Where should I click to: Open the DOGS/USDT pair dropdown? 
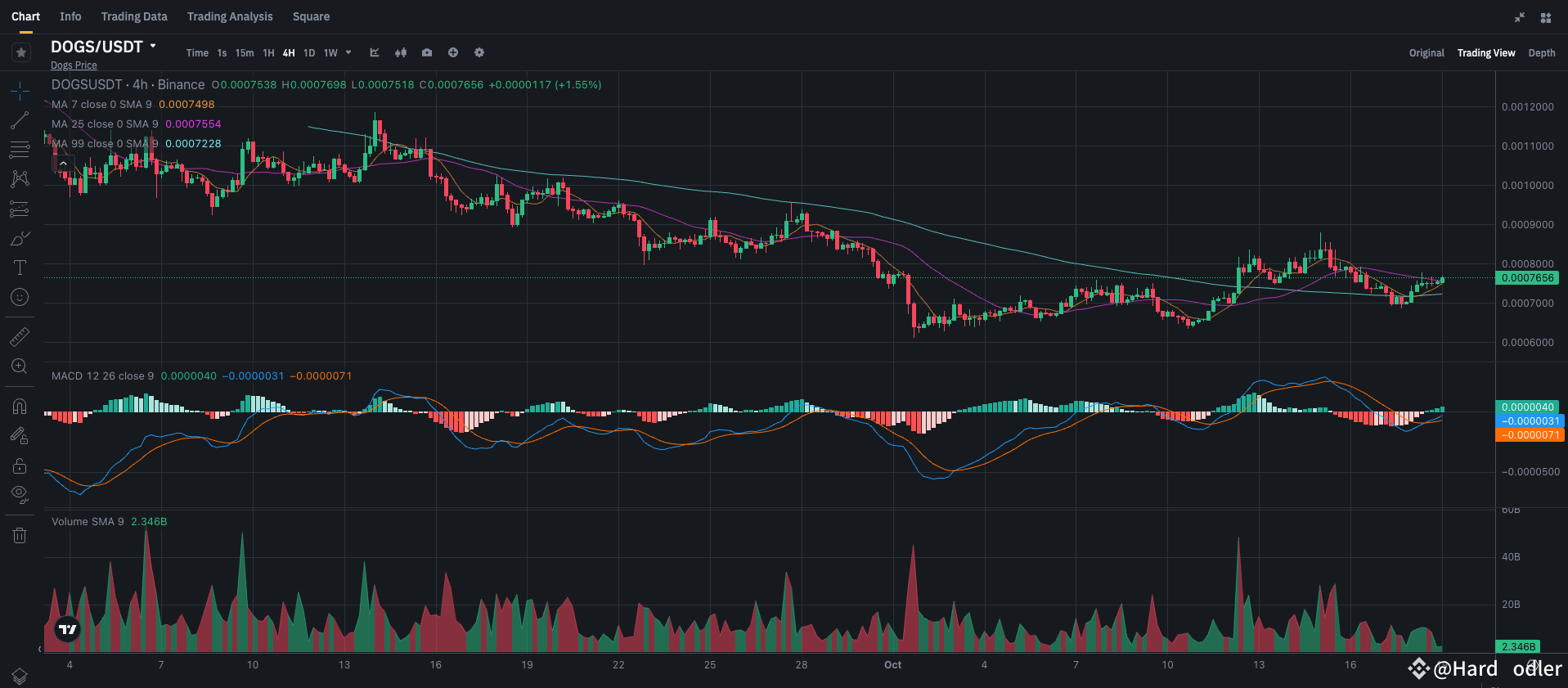point(153,47)
